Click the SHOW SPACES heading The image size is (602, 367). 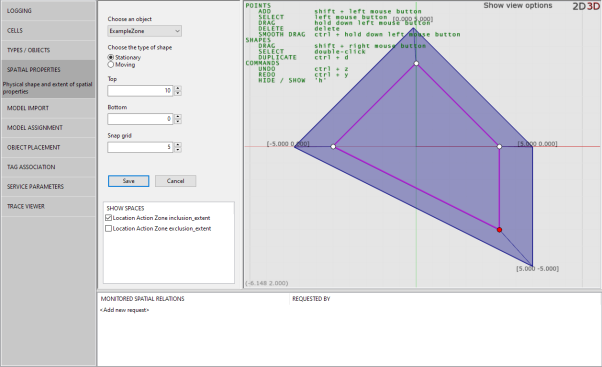[x=125, y=208]
